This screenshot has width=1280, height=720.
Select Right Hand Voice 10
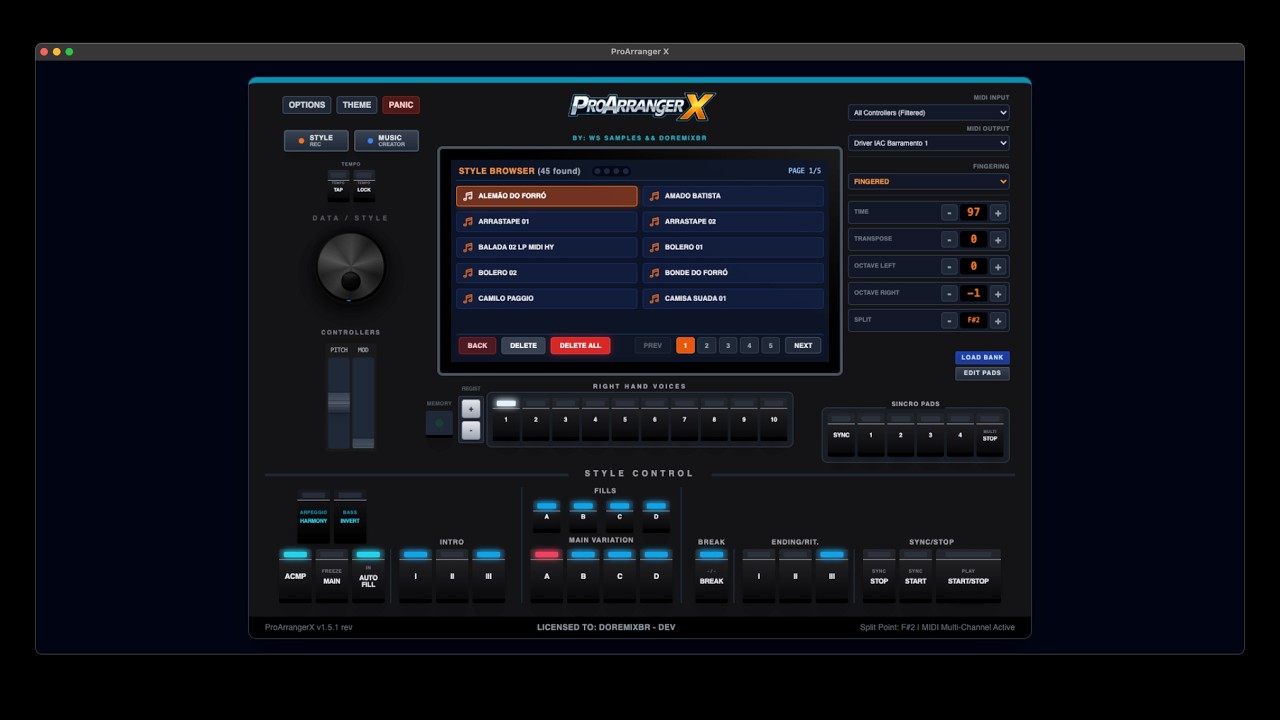coord(774,419)
